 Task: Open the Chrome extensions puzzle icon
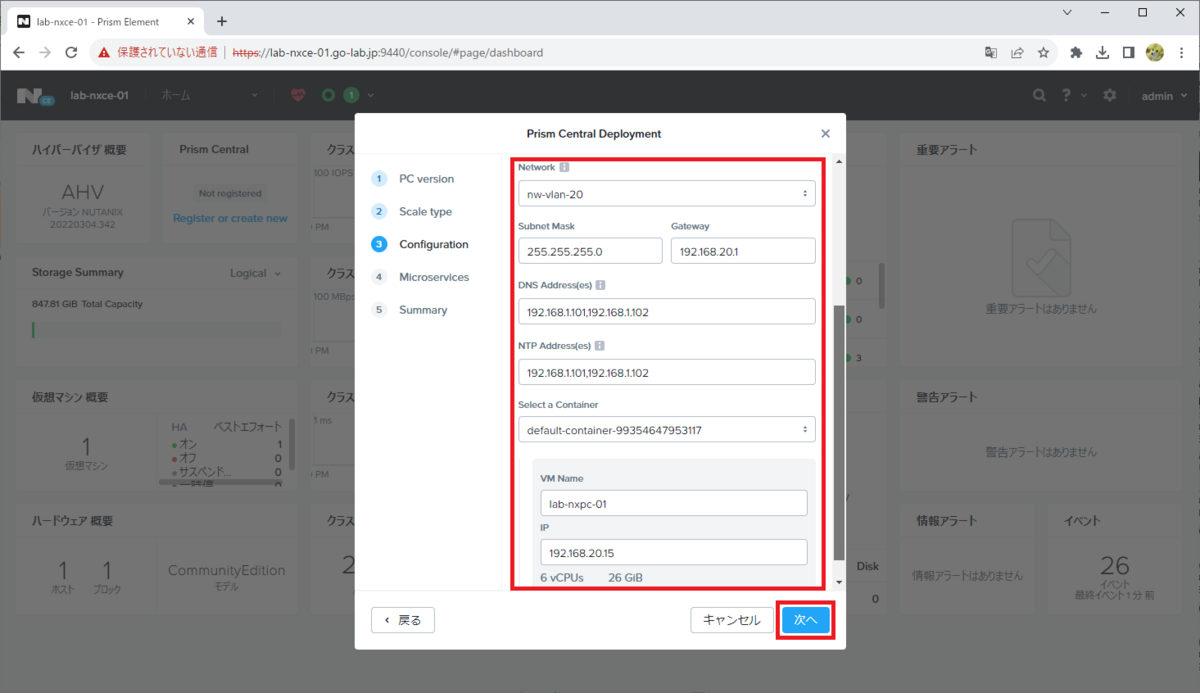tap(1076, 52)
